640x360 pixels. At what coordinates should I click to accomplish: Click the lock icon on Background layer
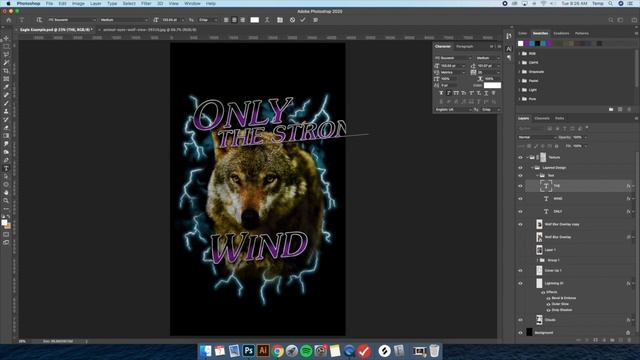click(x=628, y=333)
